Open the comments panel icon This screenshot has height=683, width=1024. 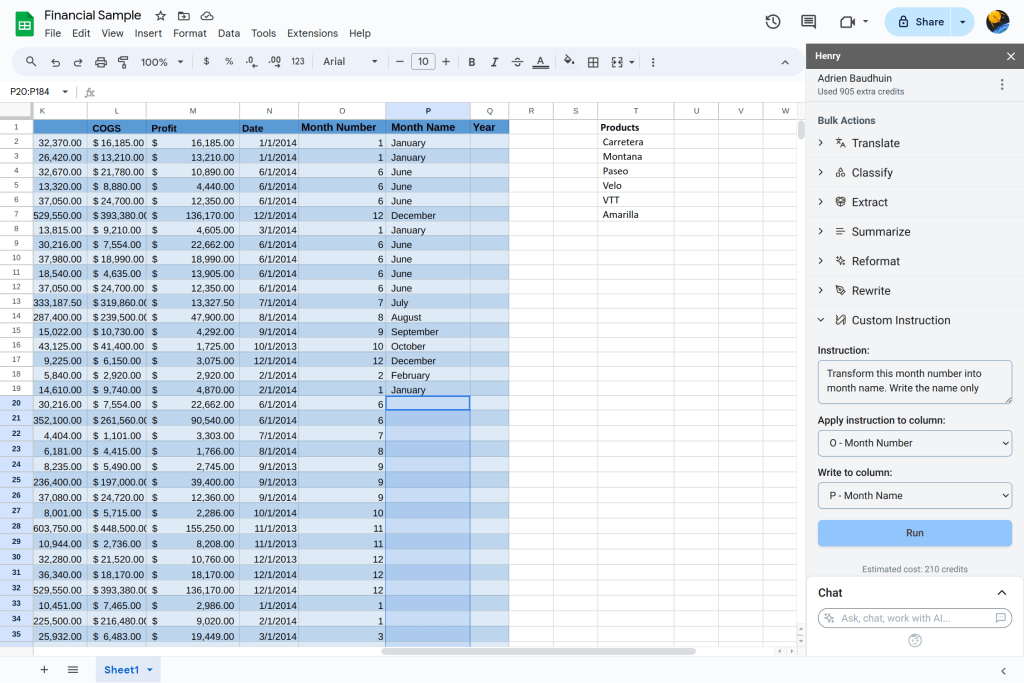(x=808, y=22)
